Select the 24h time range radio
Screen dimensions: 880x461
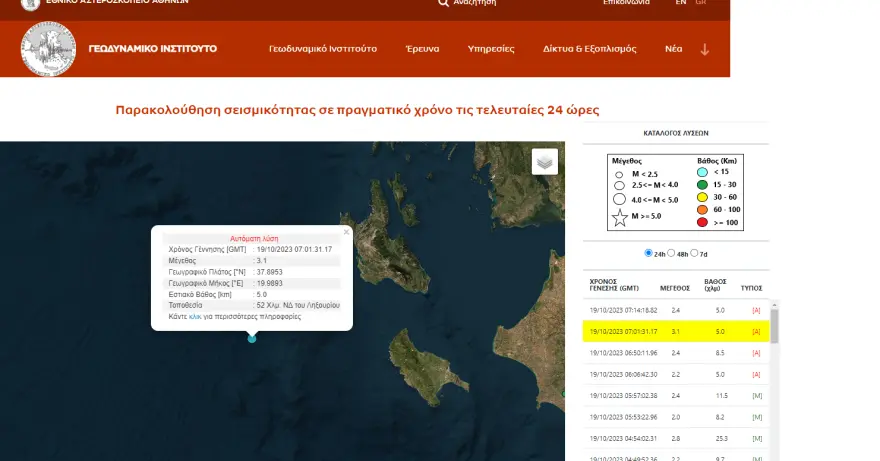pyautogui.click(x=649, y=253)
